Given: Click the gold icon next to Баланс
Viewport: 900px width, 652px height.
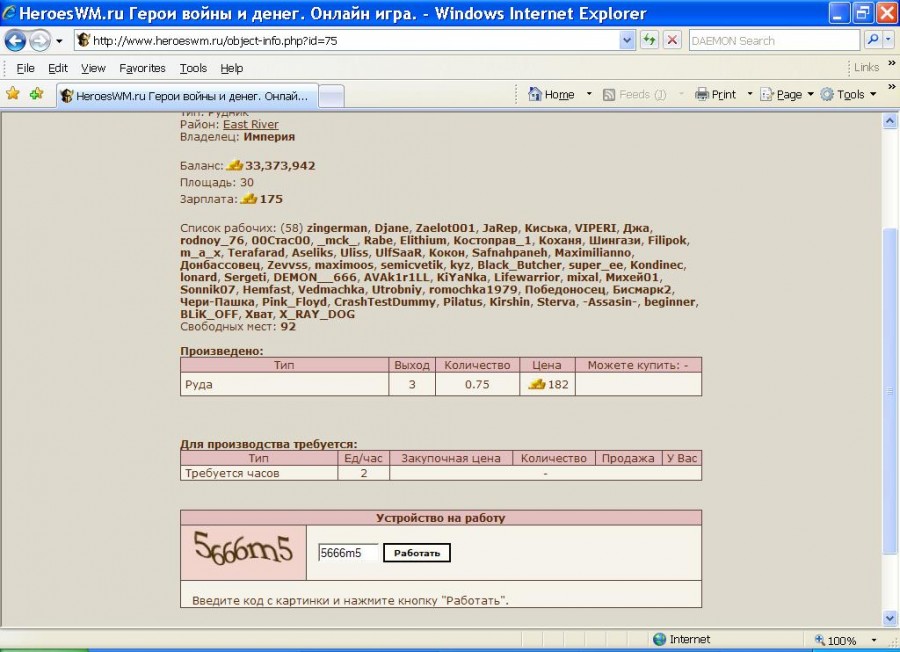Looking at the screenshot, I should 234,165.
